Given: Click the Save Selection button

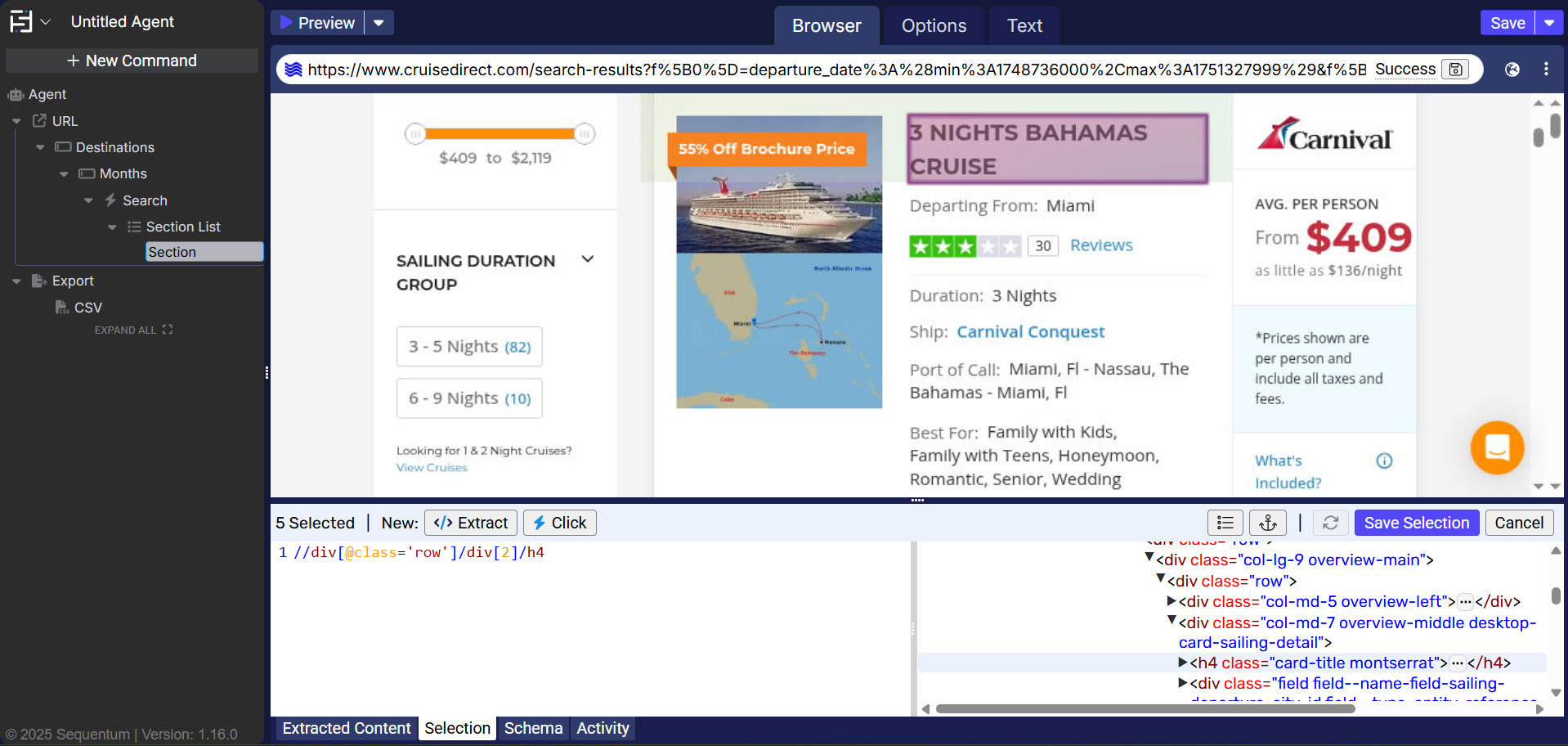Looking at the screenshot, I should click(1416, 523).
